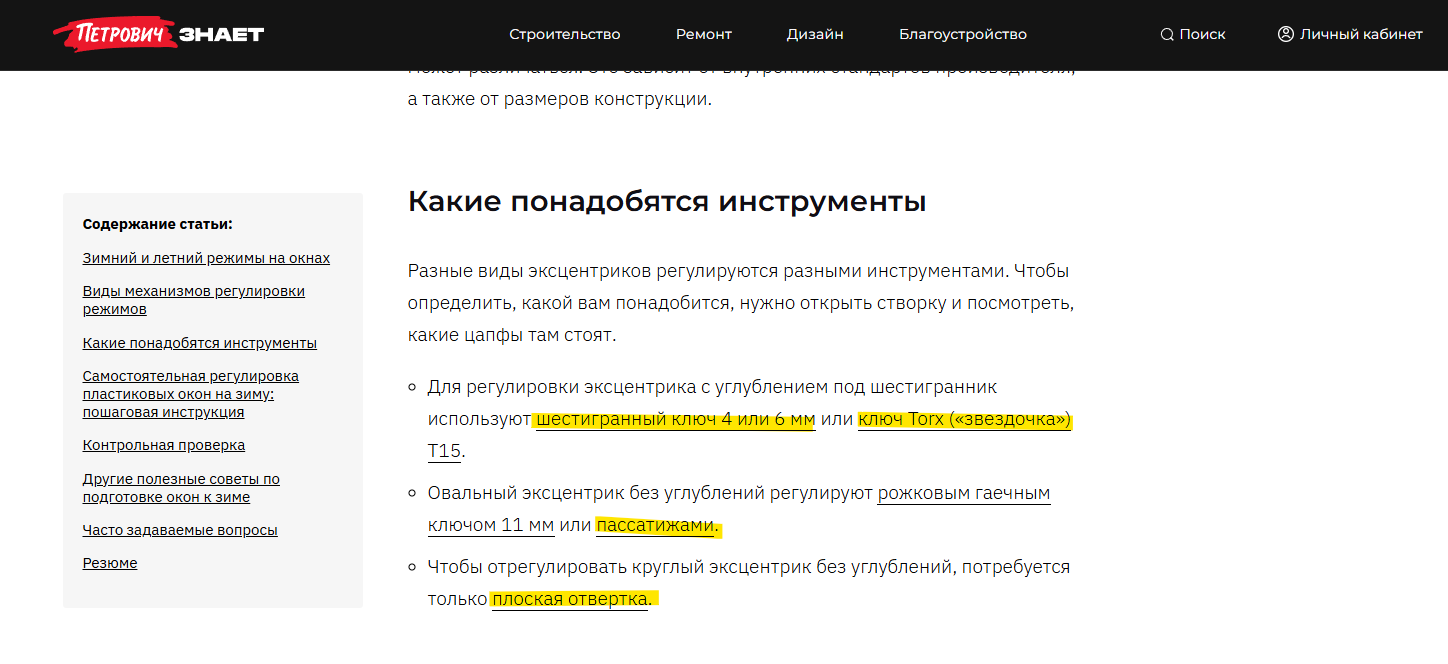Image resolution: width=1448 pixels, height=664 pixels.
Task: Click the плоская отвертка link
Action: click(570, 599)
